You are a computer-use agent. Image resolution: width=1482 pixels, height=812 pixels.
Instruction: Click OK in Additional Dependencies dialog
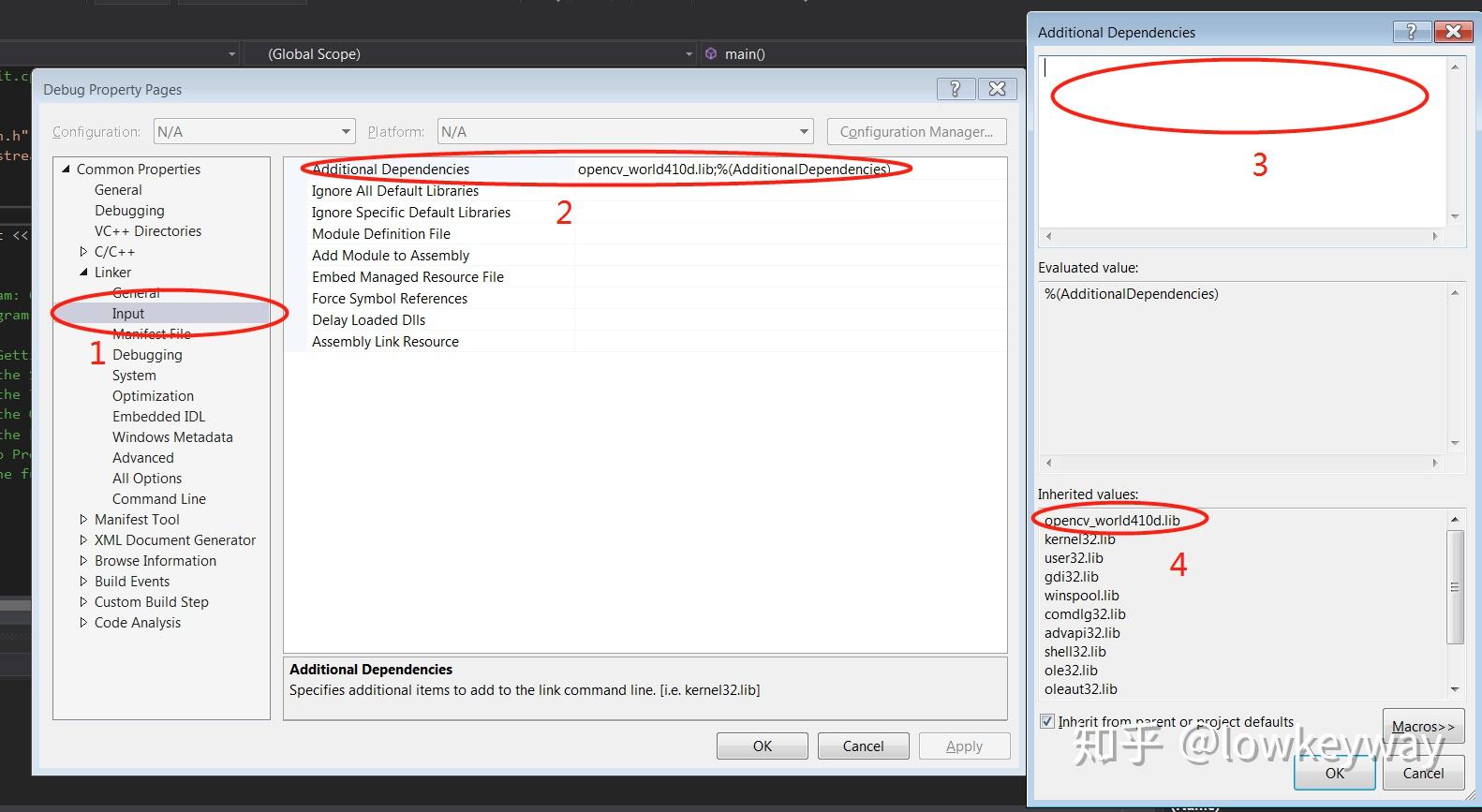[1335, 773]
